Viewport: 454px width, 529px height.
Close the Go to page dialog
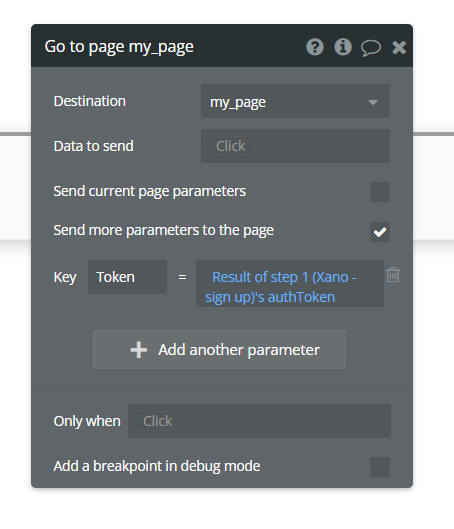(399, 47)
